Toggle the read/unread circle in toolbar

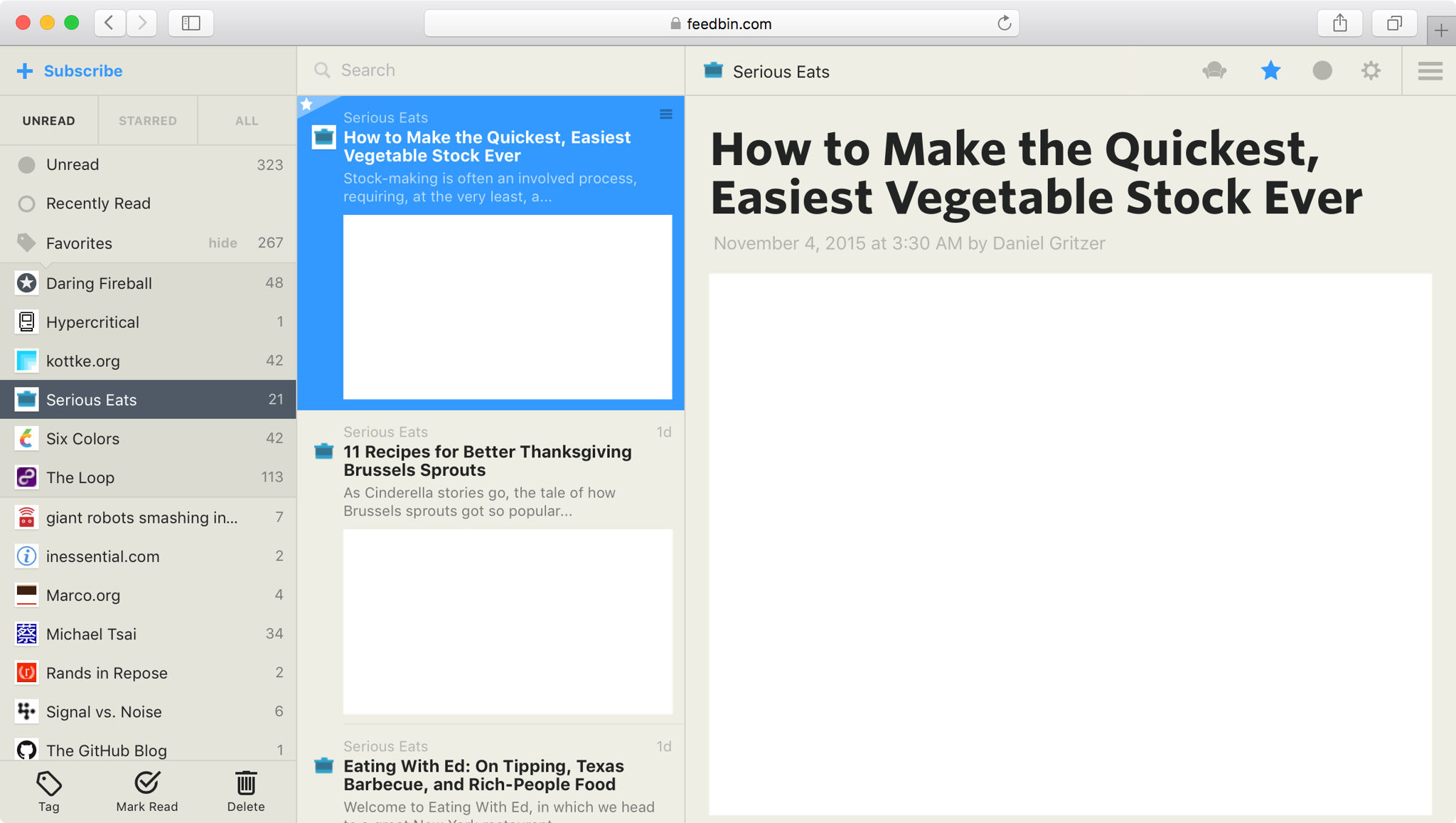[1322, 70]
